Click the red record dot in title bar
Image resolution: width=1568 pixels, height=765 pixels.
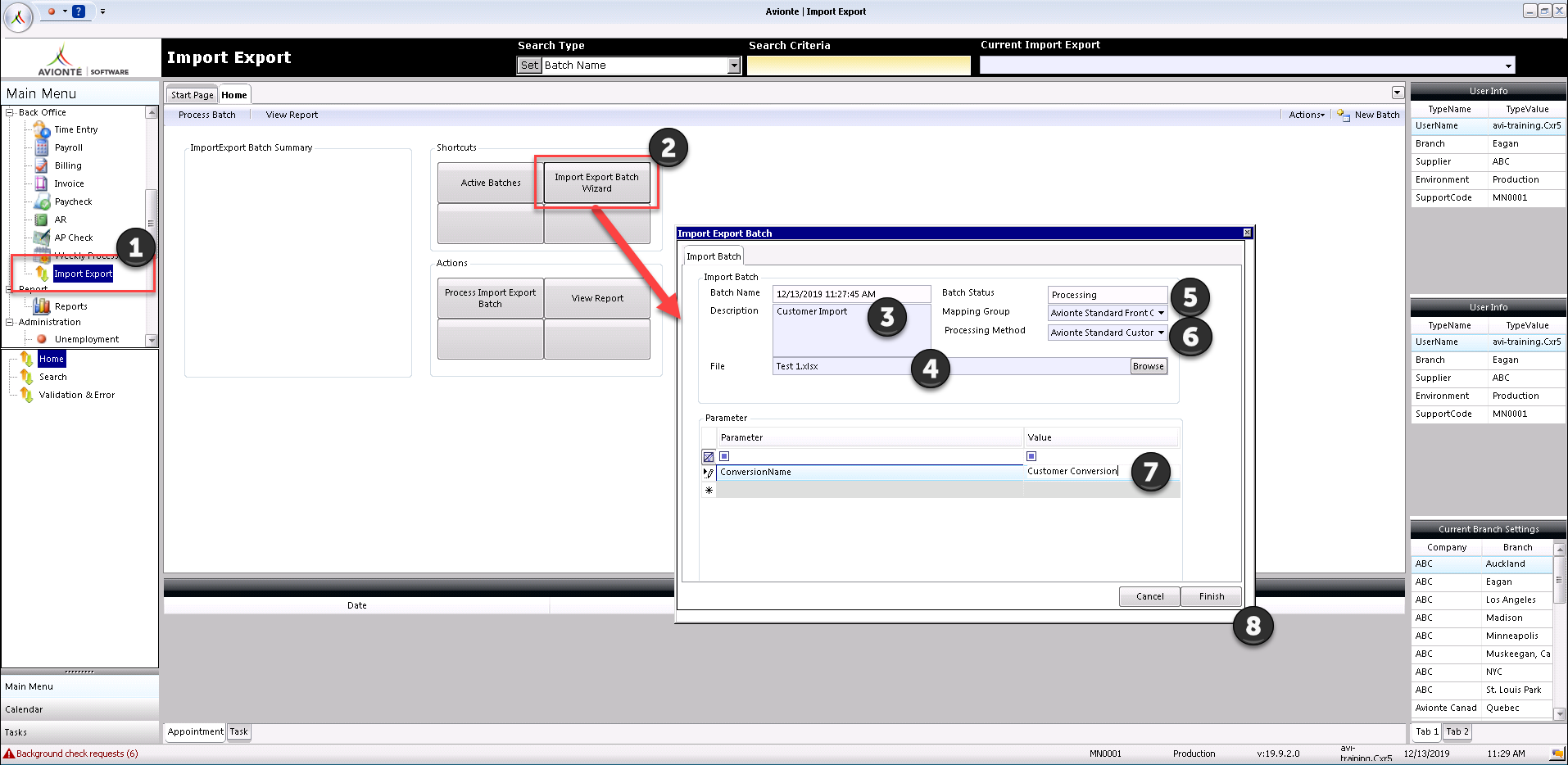(x=52, y=11)
